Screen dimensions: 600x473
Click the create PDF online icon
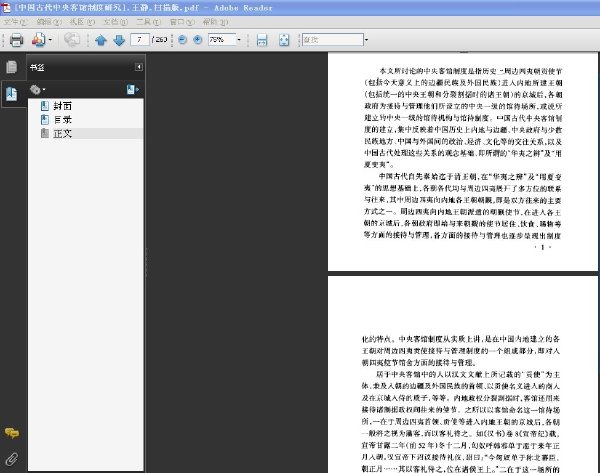point(38,39)
